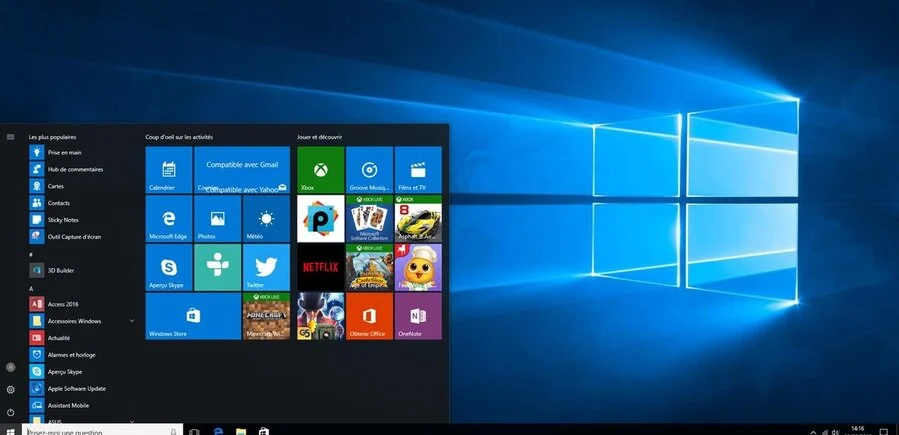Launch the Asphalt 8 racing tile
The height and width of the screenshot is (435, 899).
[x=418, y=218]
